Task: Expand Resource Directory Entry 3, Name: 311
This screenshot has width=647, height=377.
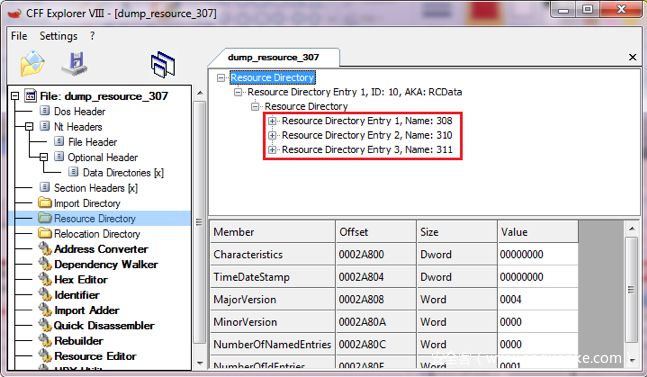Action: pyautogui.click(x=272, y=150)
